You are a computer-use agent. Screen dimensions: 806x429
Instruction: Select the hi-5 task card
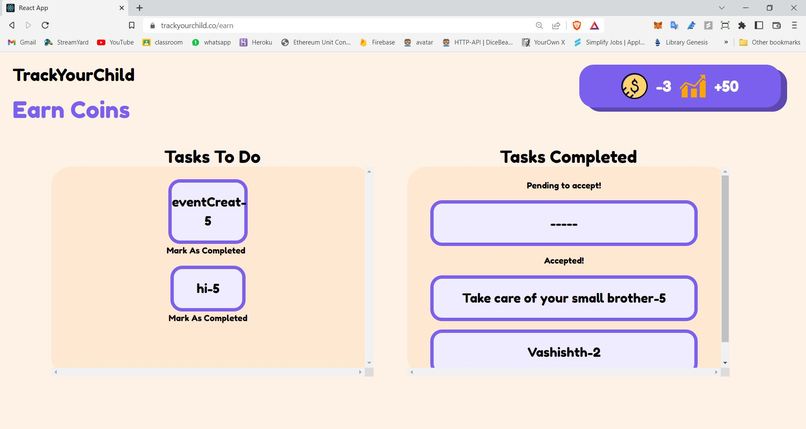(208, 288)
